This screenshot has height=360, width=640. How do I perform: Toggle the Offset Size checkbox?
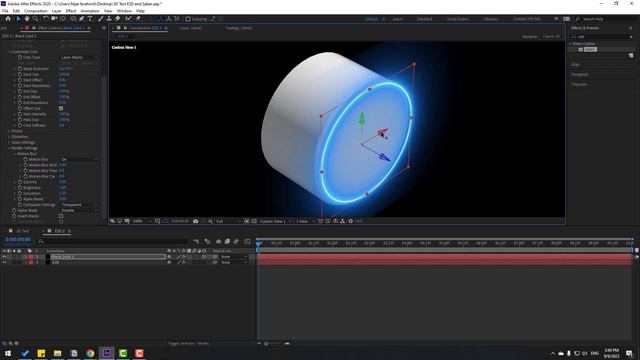[61, 109]
